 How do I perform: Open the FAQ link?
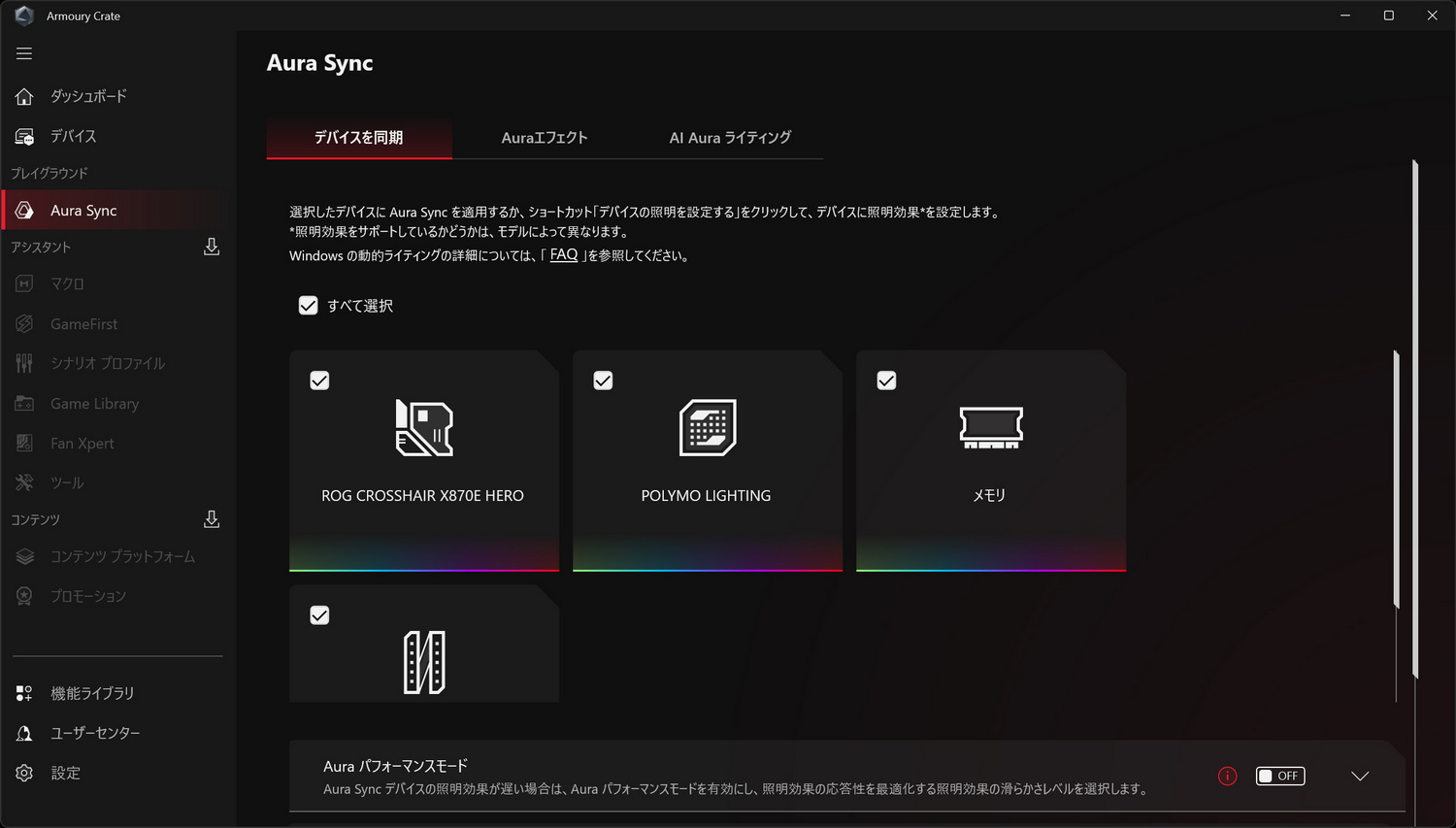(x=563, y=254)
